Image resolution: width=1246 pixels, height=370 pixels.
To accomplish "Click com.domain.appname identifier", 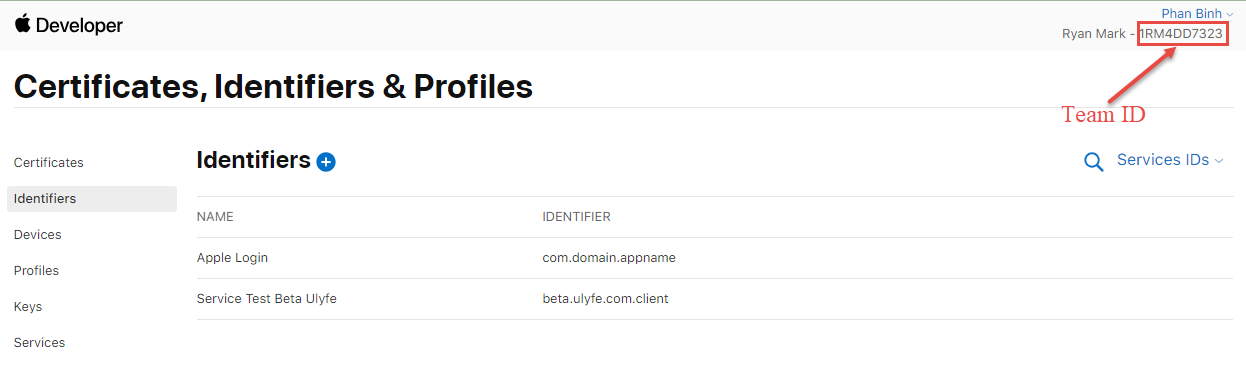I will coord(609,258).
